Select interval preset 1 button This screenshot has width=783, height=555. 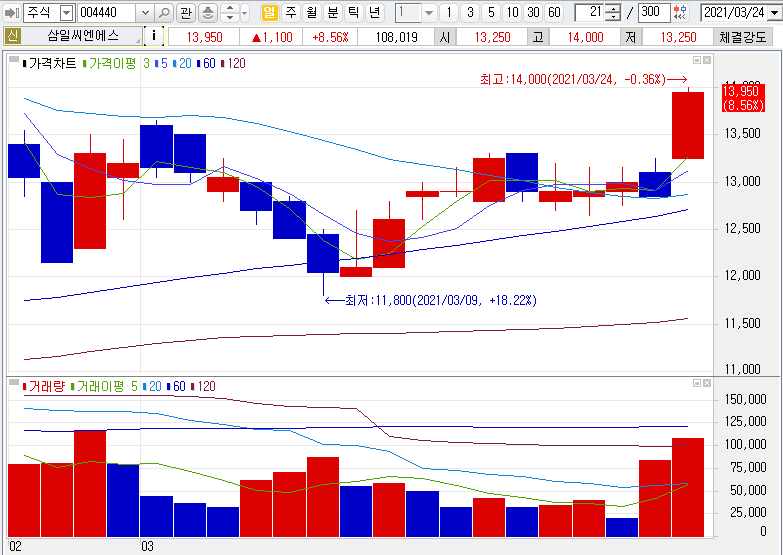pos(449,12)
